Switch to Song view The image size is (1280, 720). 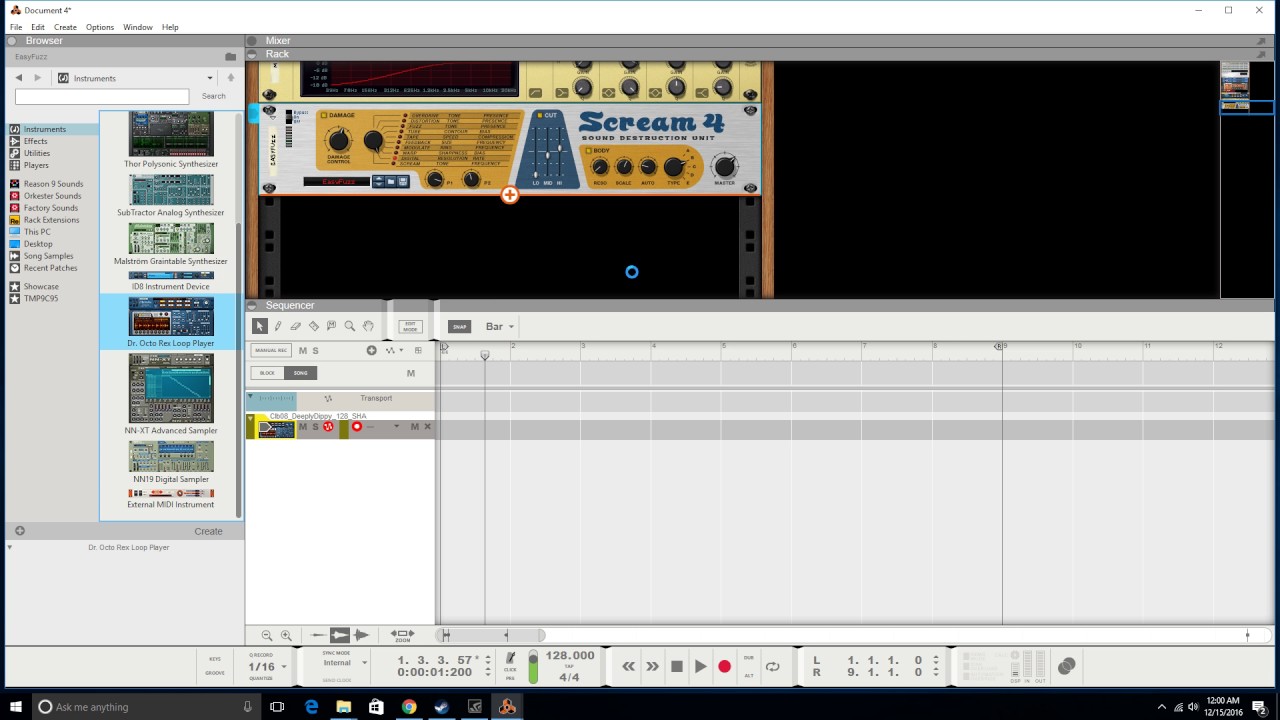click(x=300, y=373)
